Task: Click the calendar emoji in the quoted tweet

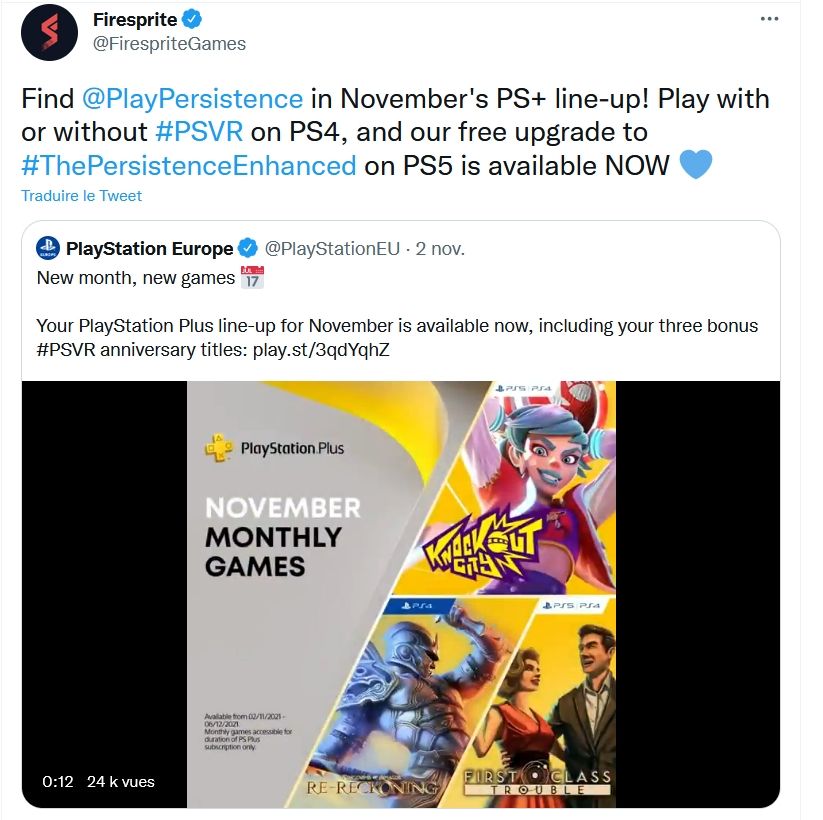Action: coord(252,278)
